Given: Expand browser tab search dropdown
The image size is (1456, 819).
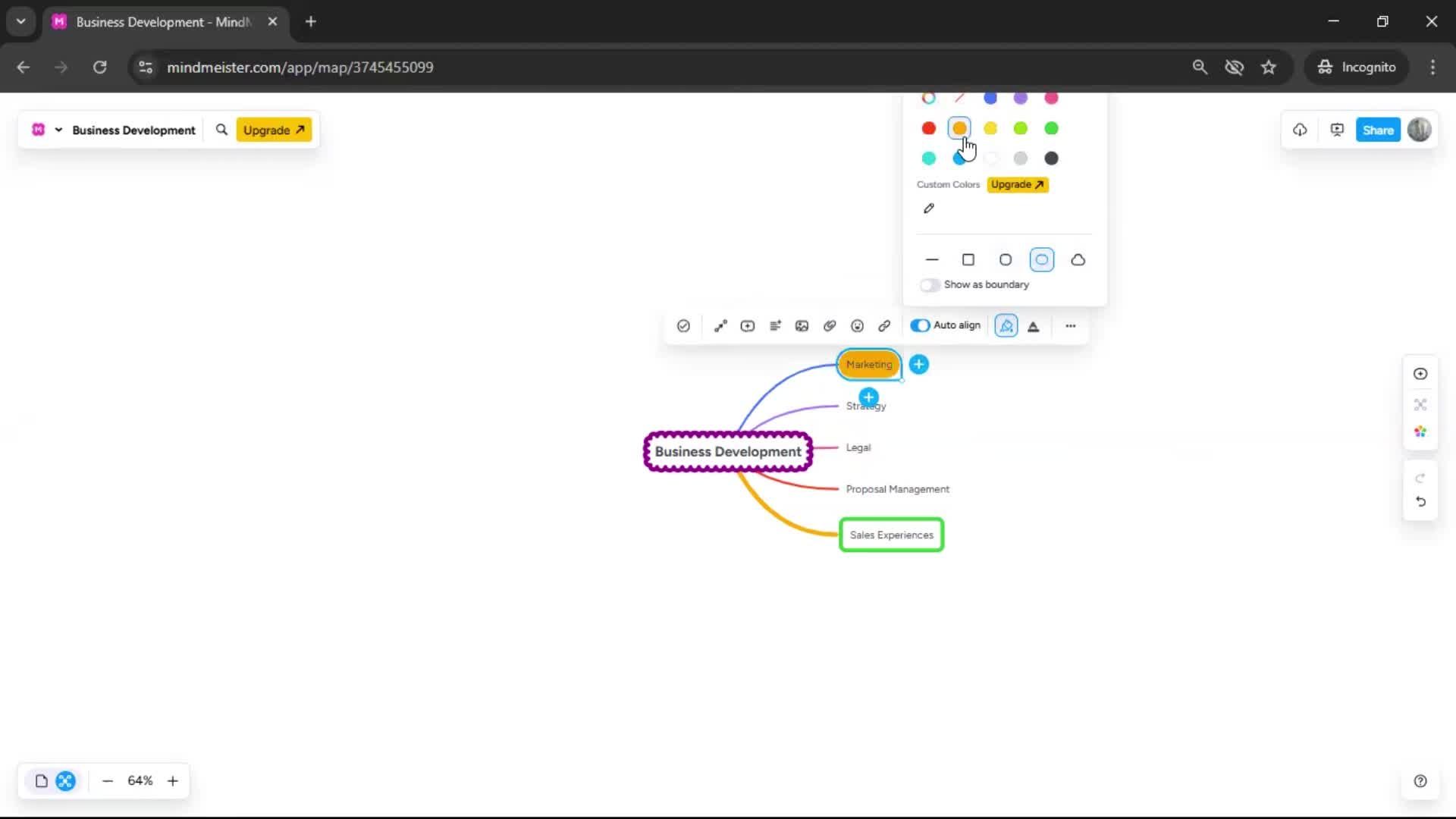Looking at the screenshot, I should point(20,21).
